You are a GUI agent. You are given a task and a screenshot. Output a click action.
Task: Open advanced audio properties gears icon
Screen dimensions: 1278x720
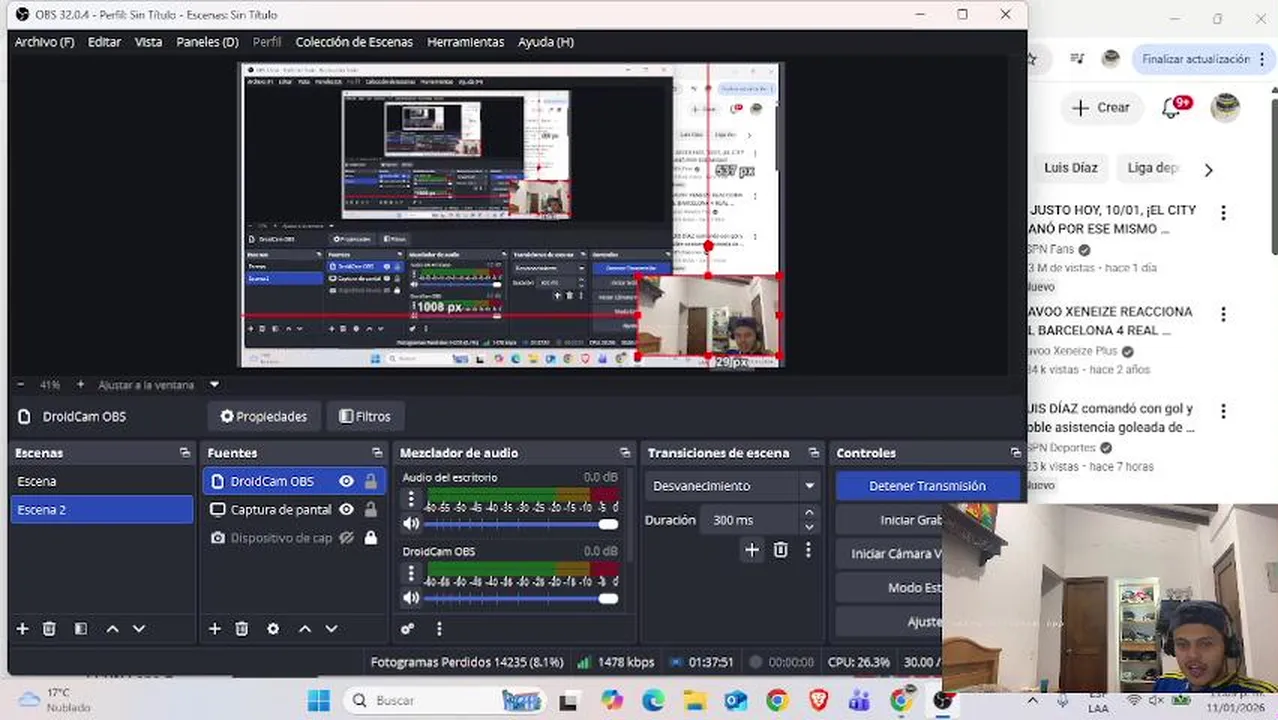click(x=407, y=629)
